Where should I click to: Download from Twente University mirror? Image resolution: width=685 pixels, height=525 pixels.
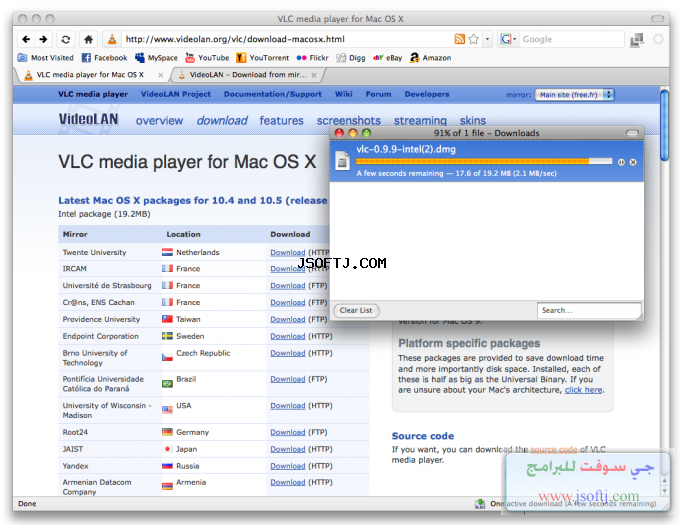(287, 252)
